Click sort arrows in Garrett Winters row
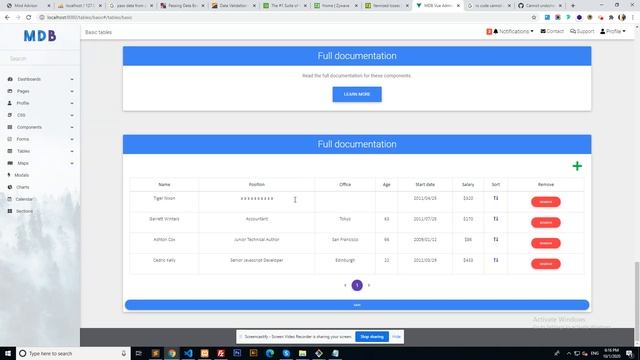 click(x=496, y=219)
